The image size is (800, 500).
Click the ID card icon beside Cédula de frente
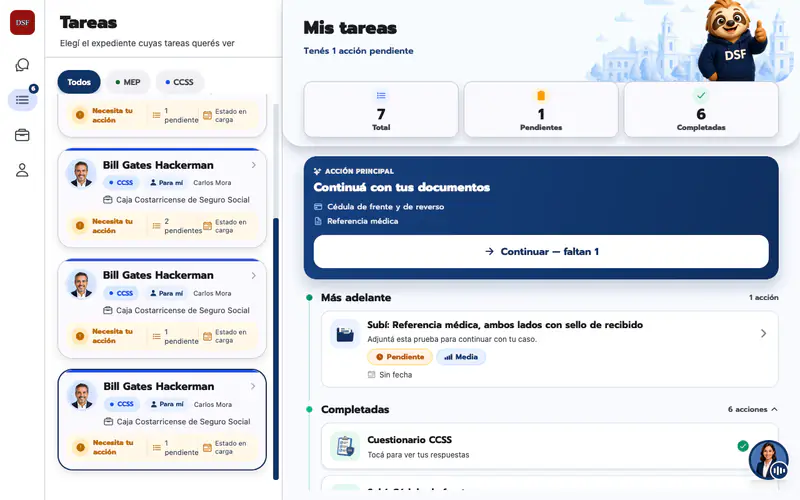[x=318, y=207]
